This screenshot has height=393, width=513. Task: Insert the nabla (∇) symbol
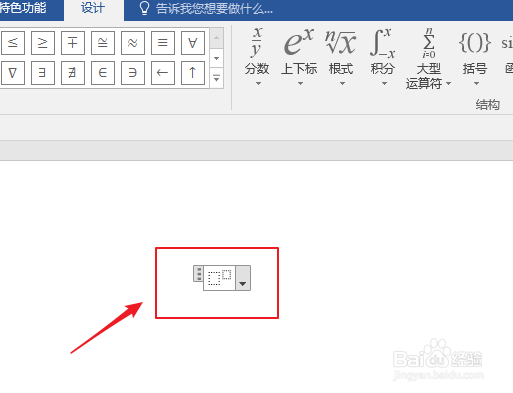click(13, 73)
